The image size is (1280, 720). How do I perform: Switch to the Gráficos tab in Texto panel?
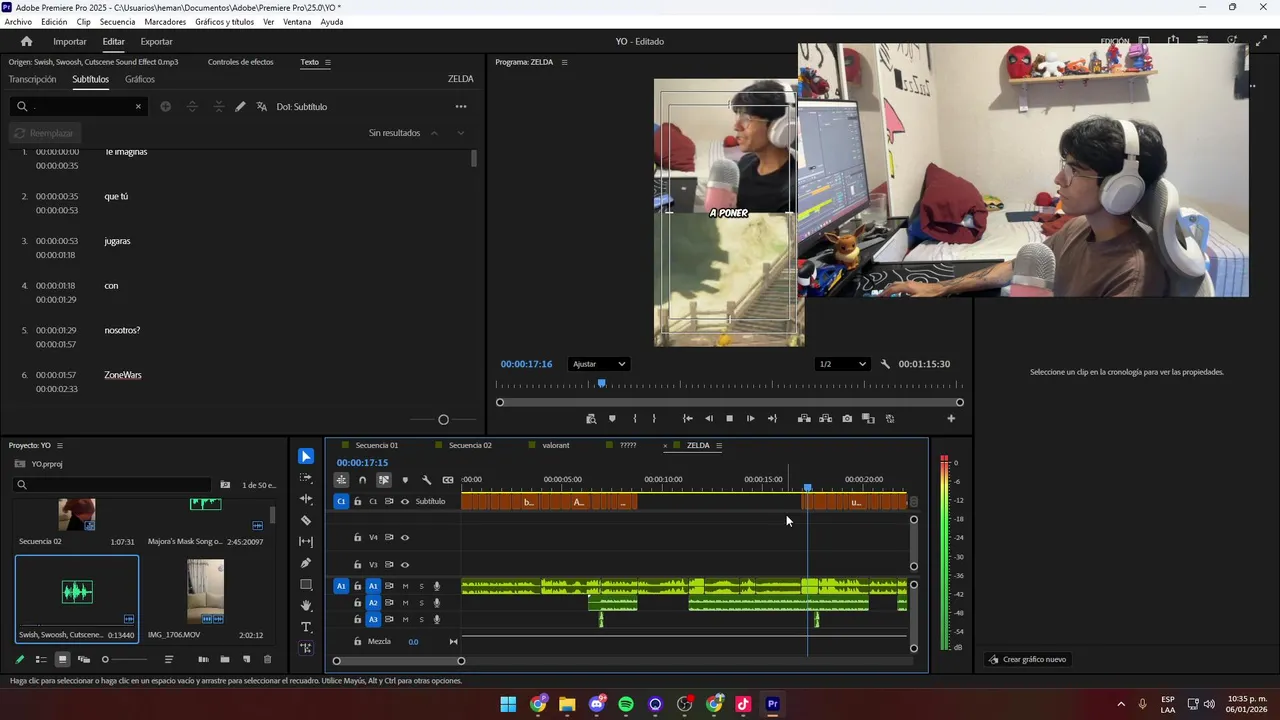(140, 79)
